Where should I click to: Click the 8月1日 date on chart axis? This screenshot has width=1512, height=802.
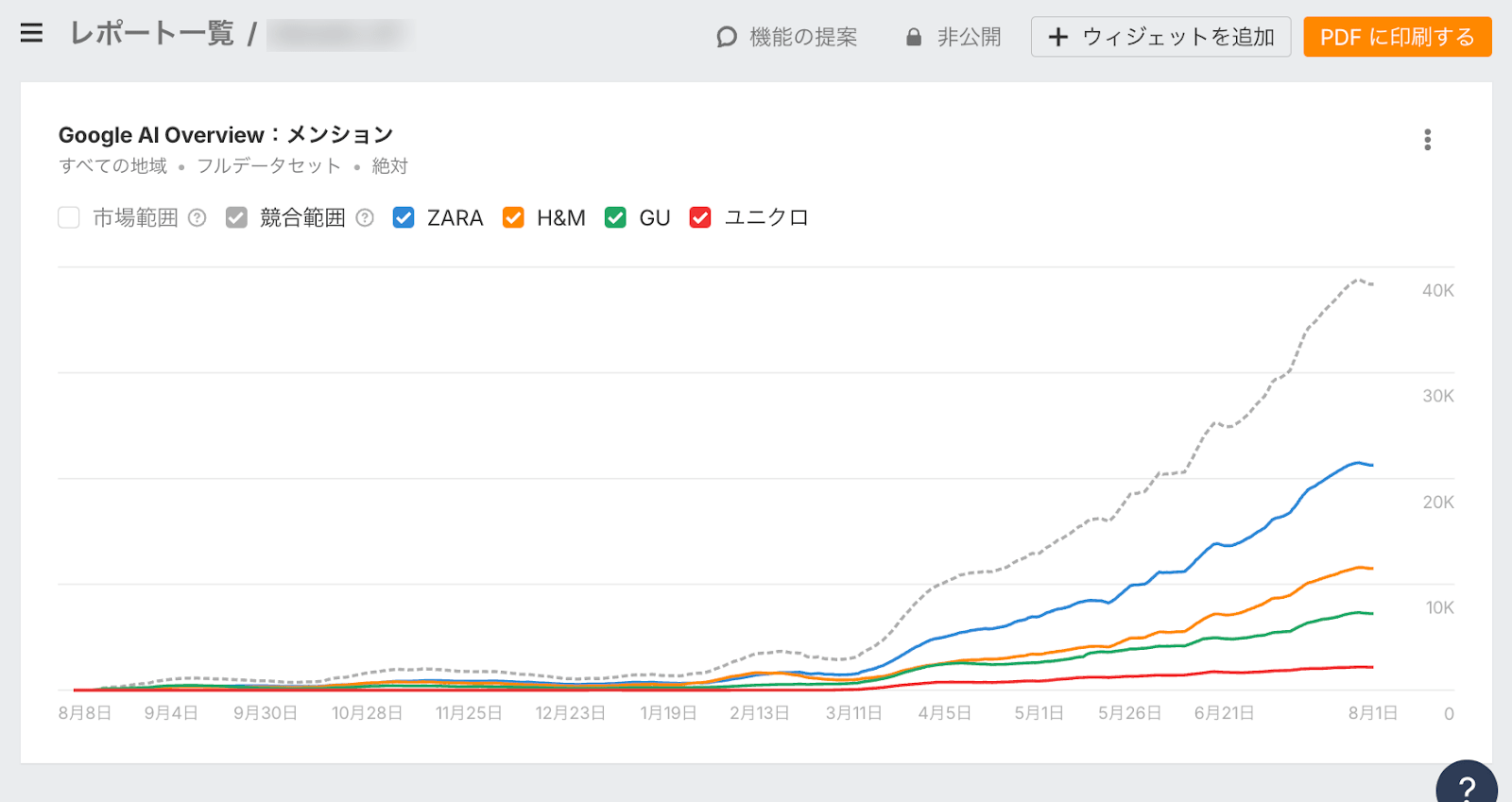click(1372, 713)
